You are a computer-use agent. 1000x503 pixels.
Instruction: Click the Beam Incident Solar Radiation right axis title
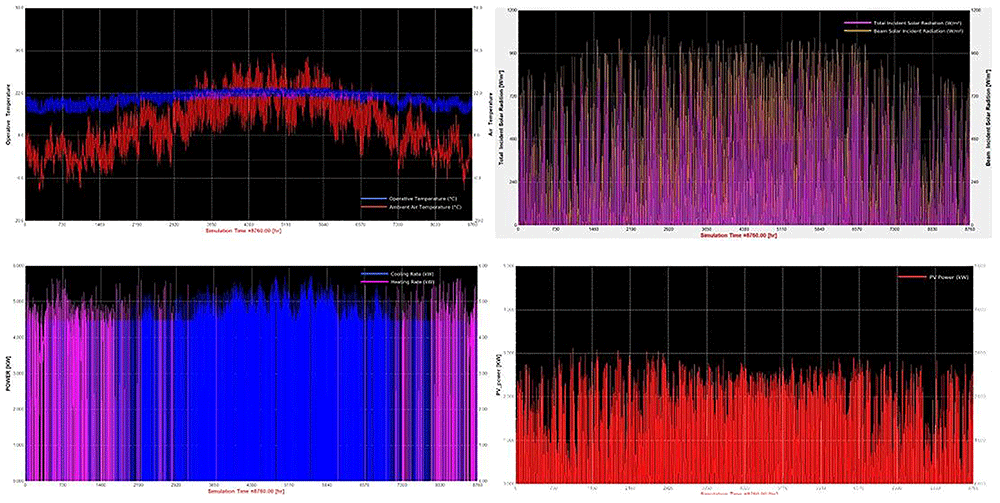(x=989, y=118)
